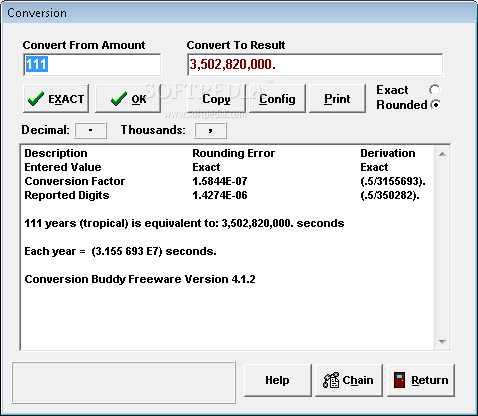Select the 'Conversion Factor' row label
Viewport: 478px width, 416px height.
pyautogui.click(x=75, y=181)
